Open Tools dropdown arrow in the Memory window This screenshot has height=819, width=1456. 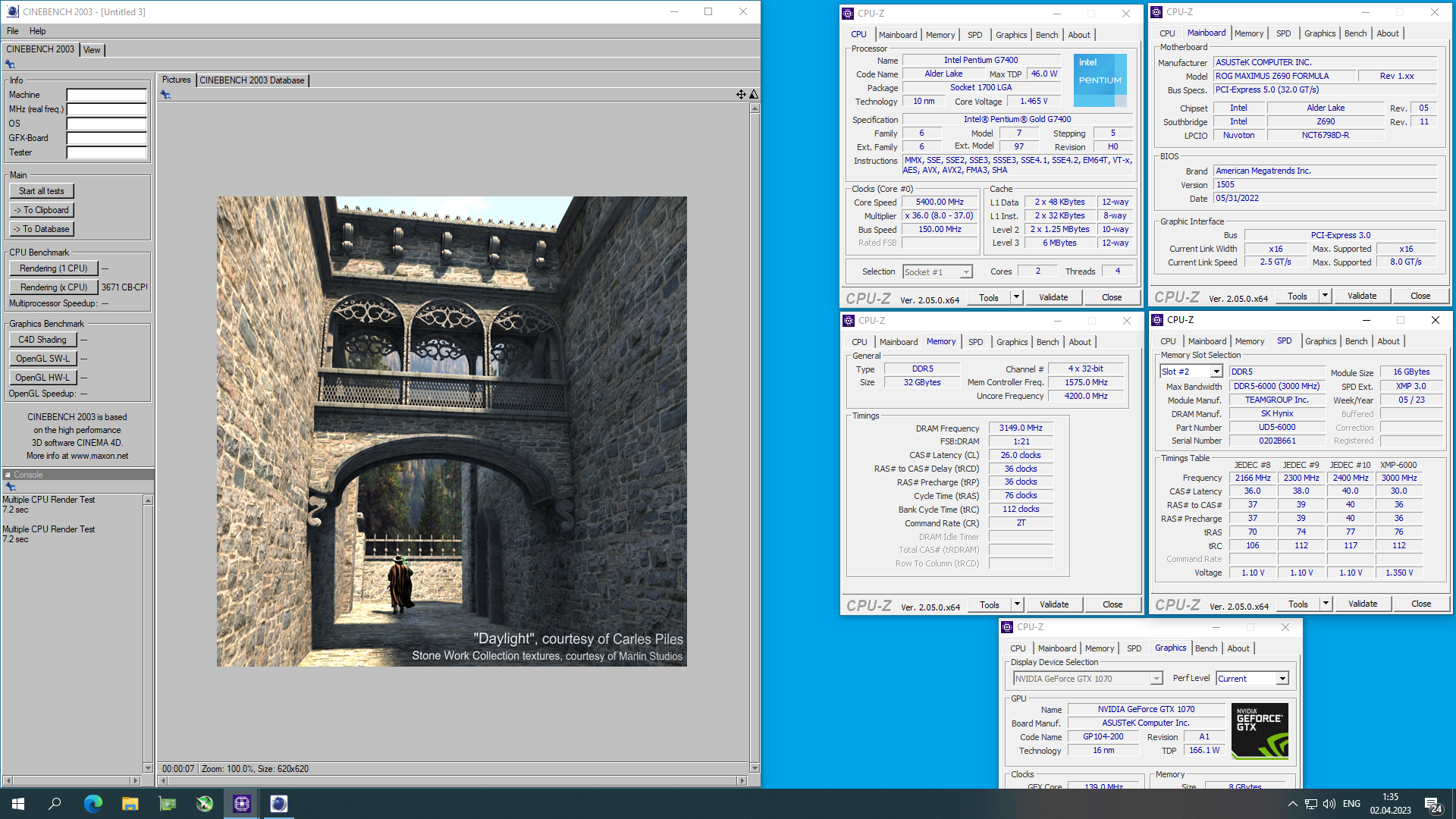[1017, 604]
